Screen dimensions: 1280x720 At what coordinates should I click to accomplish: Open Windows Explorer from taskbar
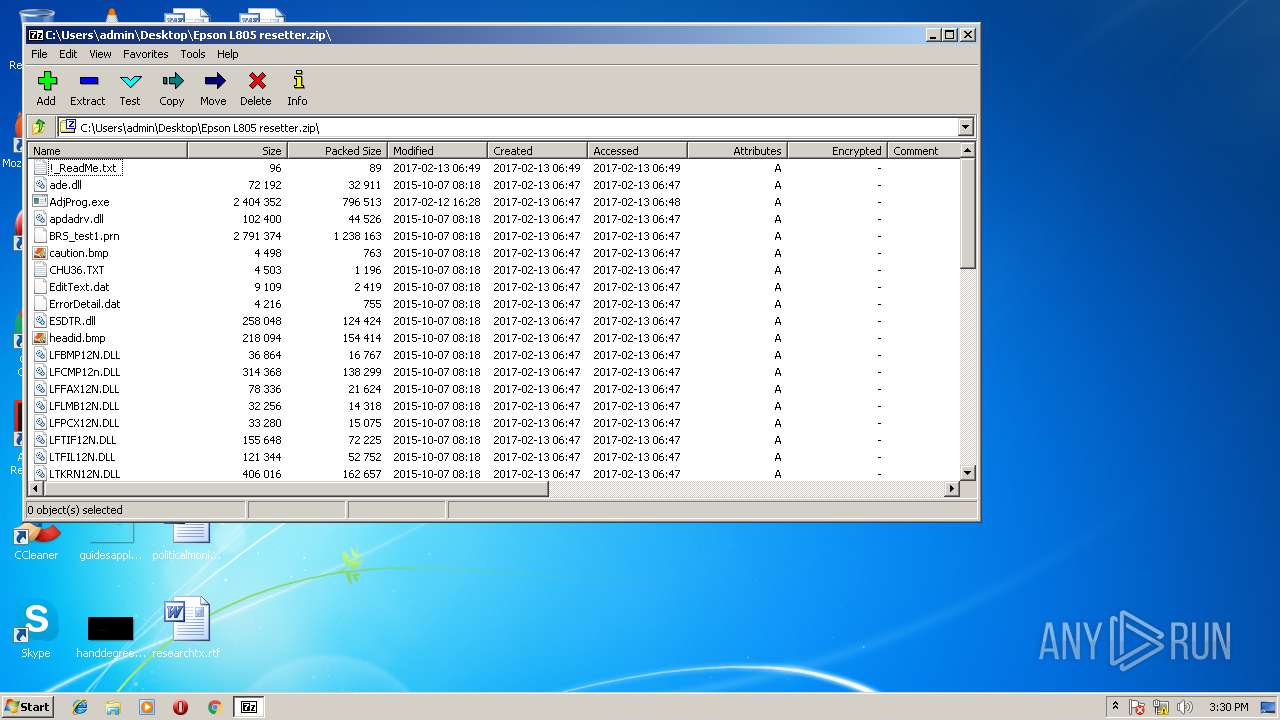[x=113, y=707]
